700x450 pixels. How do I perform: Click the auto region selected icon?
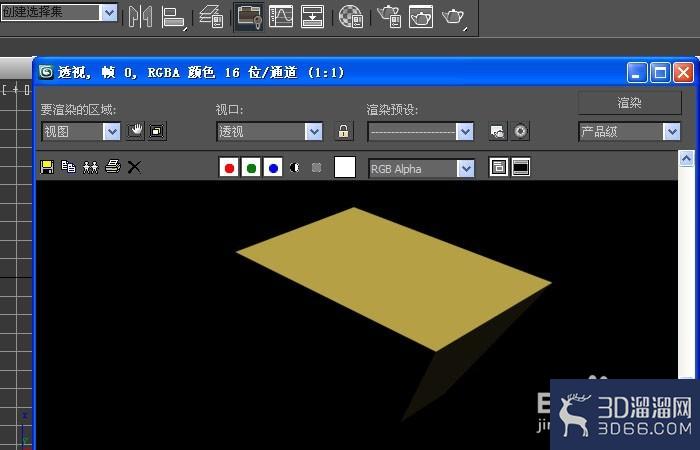(x=157, y=131)
